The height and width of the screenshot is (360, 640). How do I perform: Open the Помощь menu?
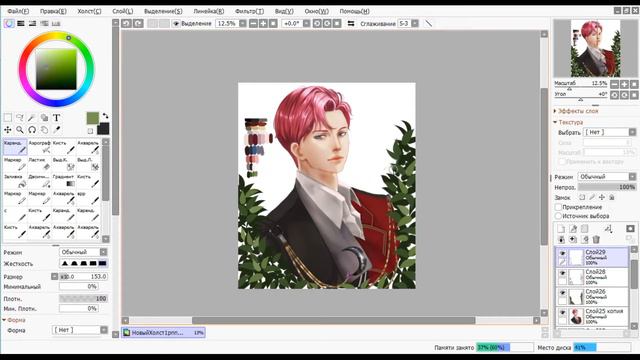point(354,11)
